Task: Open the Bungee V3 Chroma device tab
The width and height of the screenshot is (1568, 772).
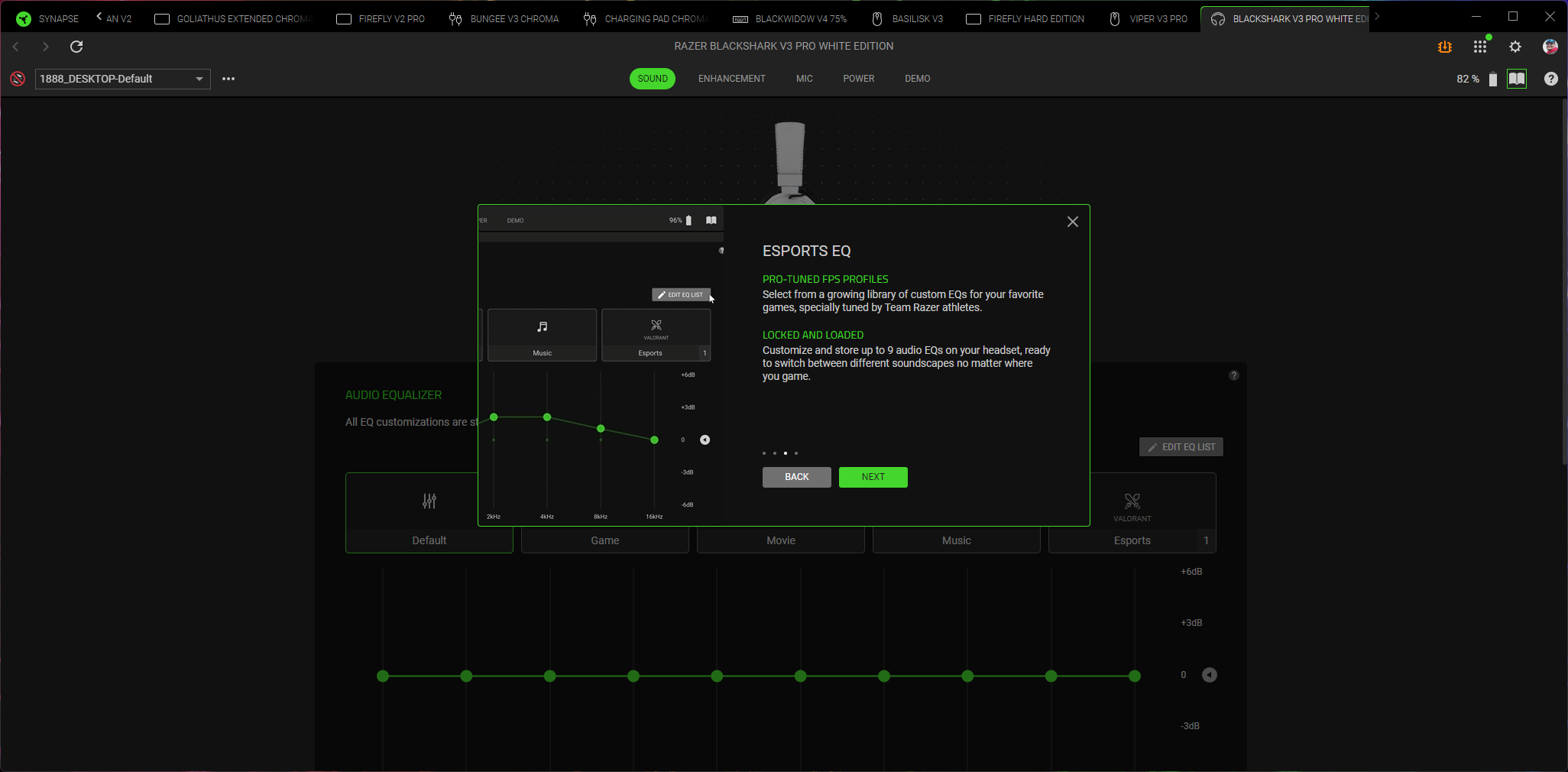Action: tap(504, 18)
